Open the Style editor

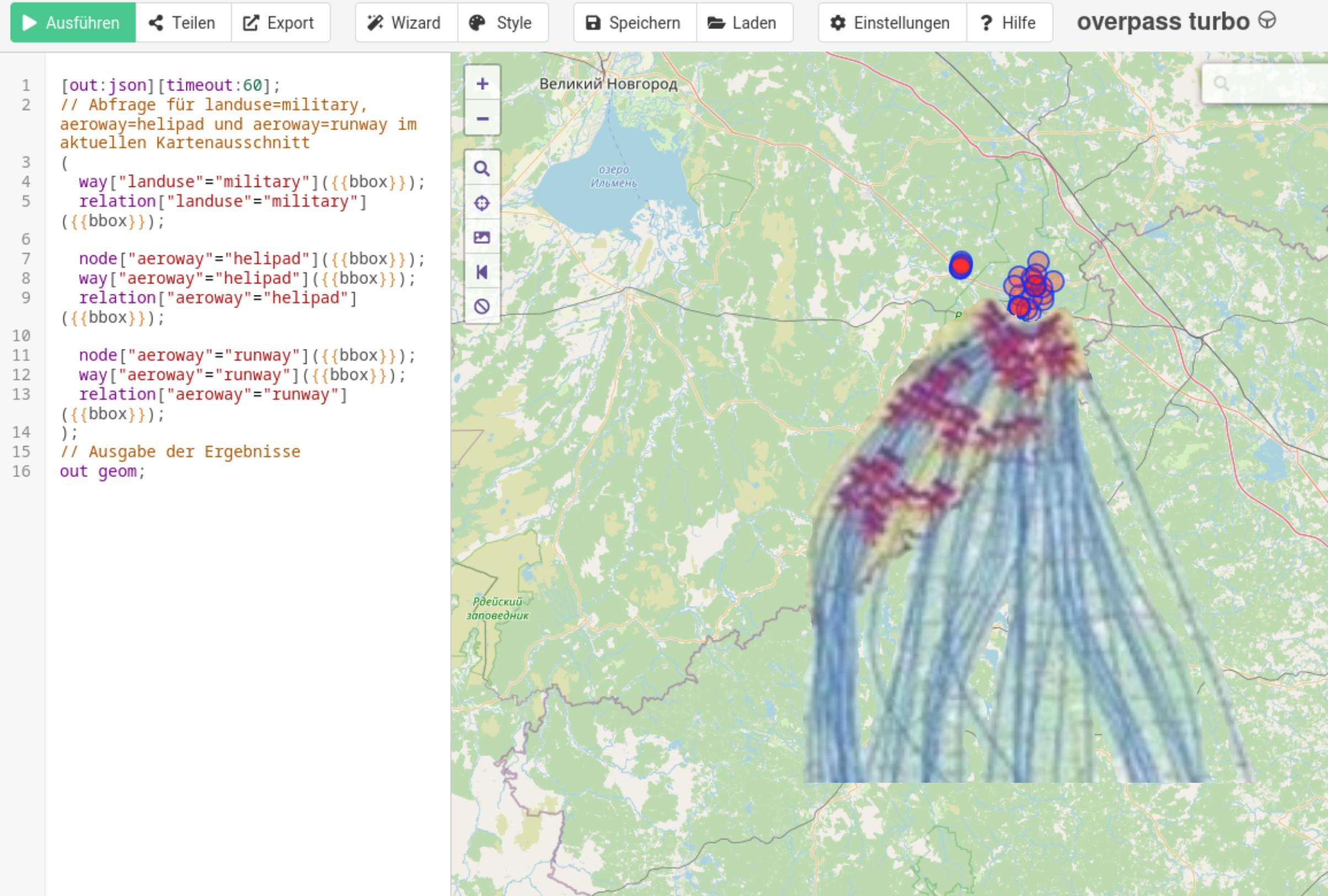pyautogui.click(x=502, y=23)
